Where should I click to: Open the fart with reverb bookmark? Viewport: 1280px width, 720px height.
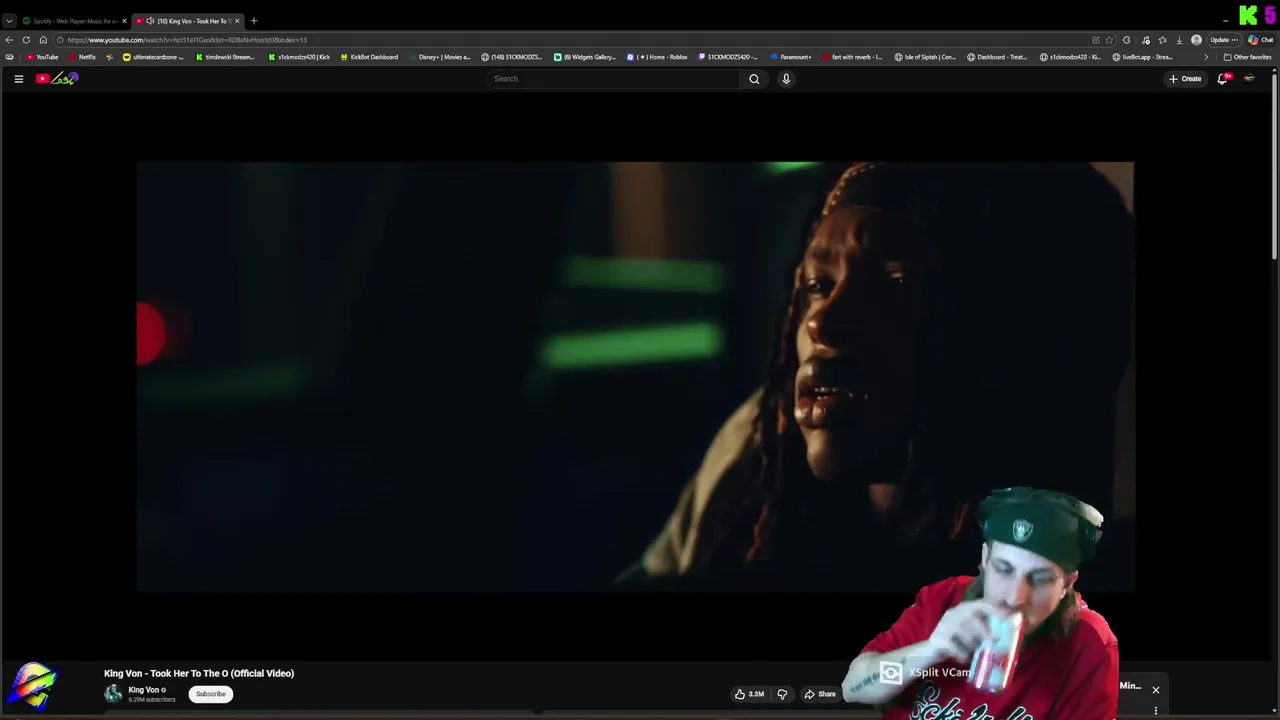pos(852,57)
